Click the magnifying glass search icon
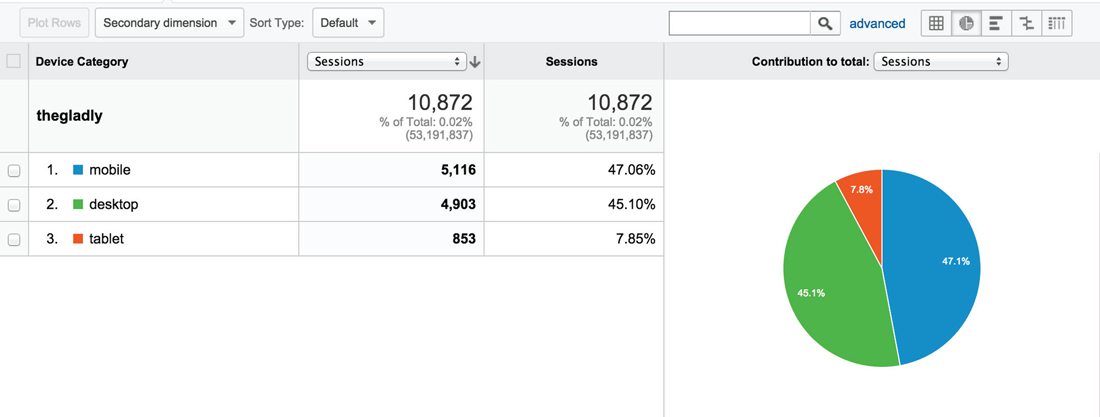This screenshot has width=1100, height=417. tap(825, 23)
